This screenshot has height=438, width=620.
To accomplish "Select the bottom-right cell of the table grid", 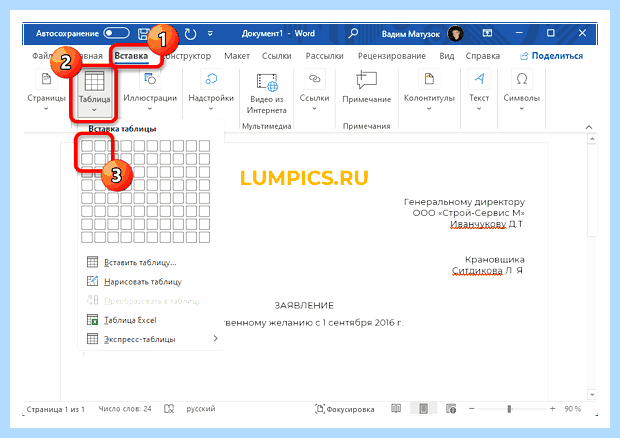I will coord(204,237).
